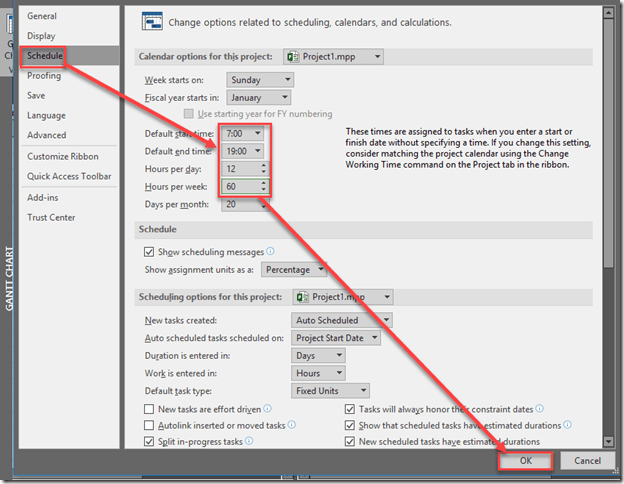Open the Week starts on dropdown
Screen dimensions: 624x484
tap(259, 80)
